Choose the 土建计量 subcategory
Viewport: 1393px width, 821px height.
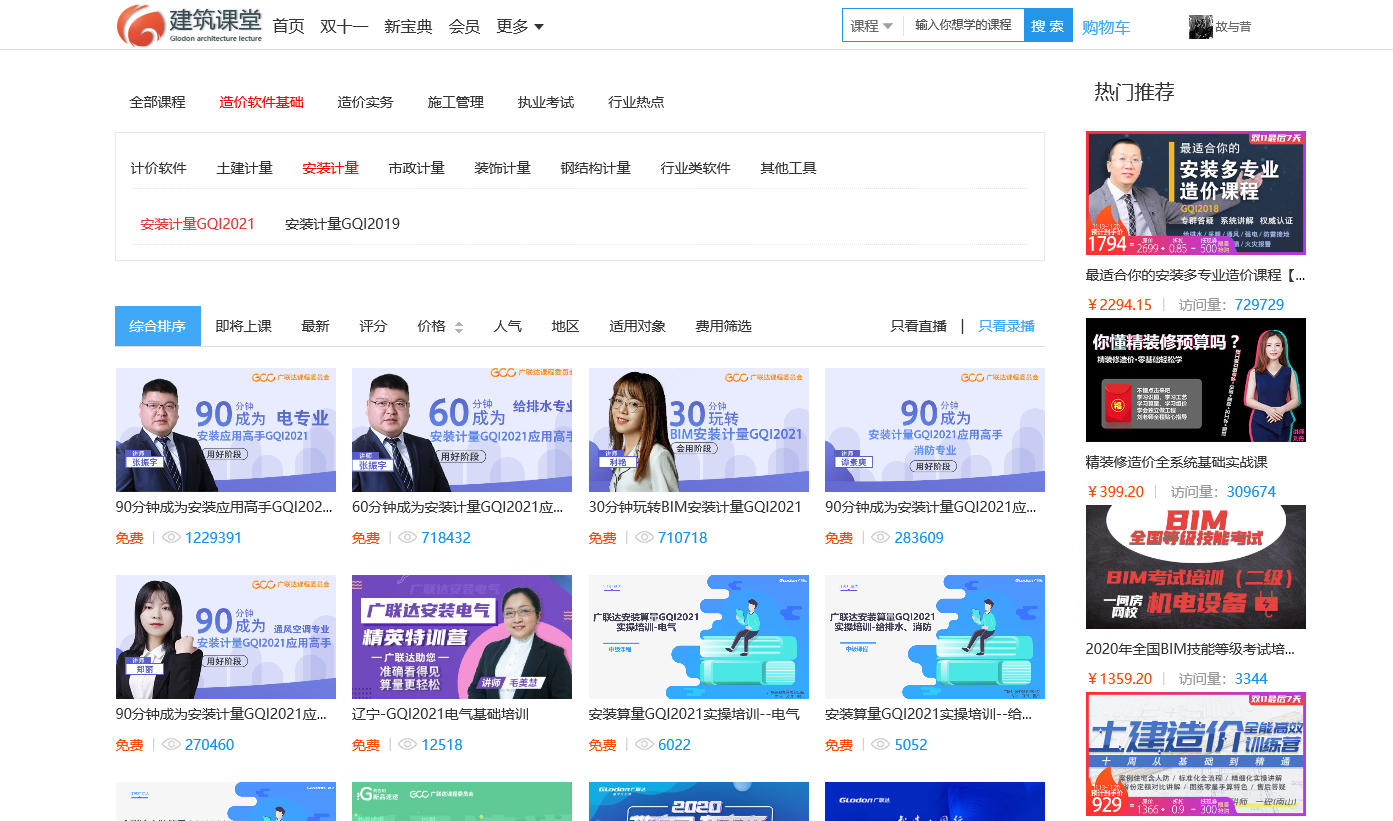(x=244, y=168)
